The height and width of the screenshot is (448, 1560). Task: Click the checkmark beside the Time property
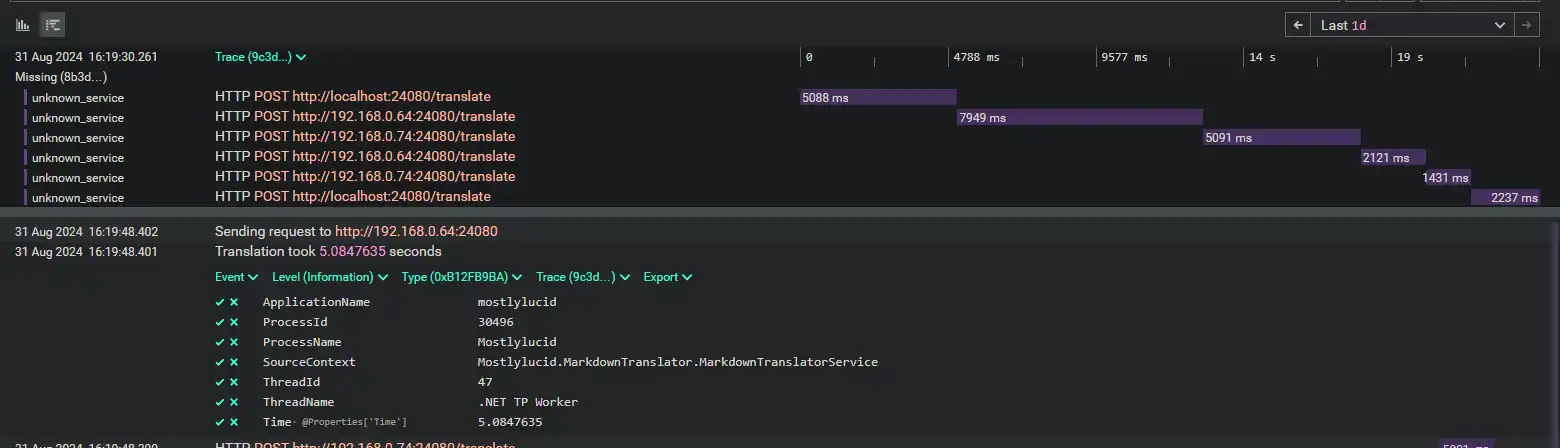click(x=220, y=422)
